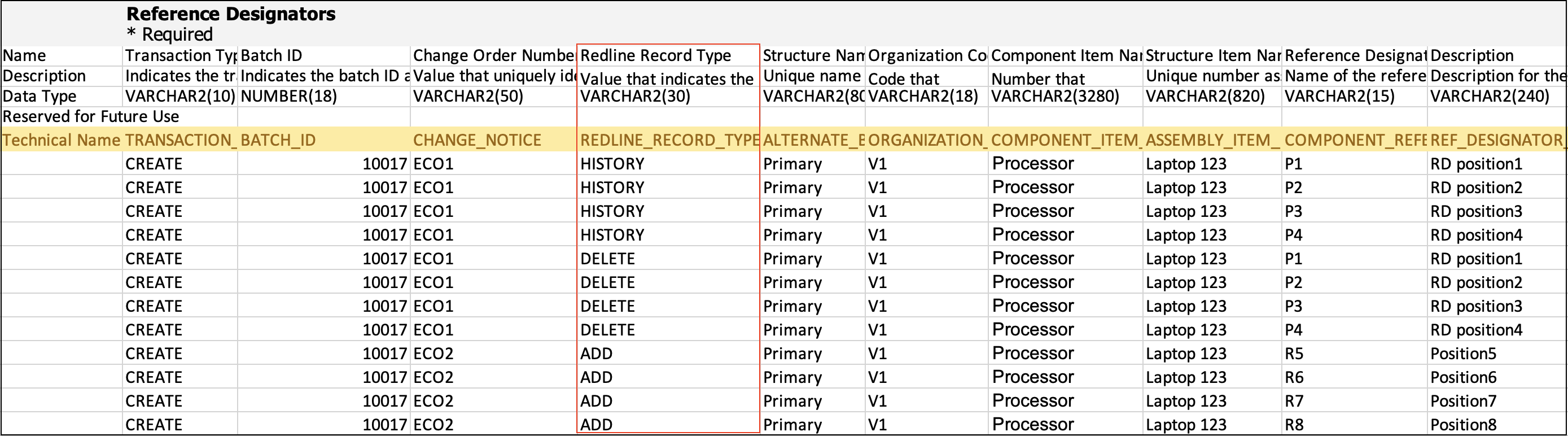
Task: Select the 'Value that uniquely' description cell
Action: point(494,76)
